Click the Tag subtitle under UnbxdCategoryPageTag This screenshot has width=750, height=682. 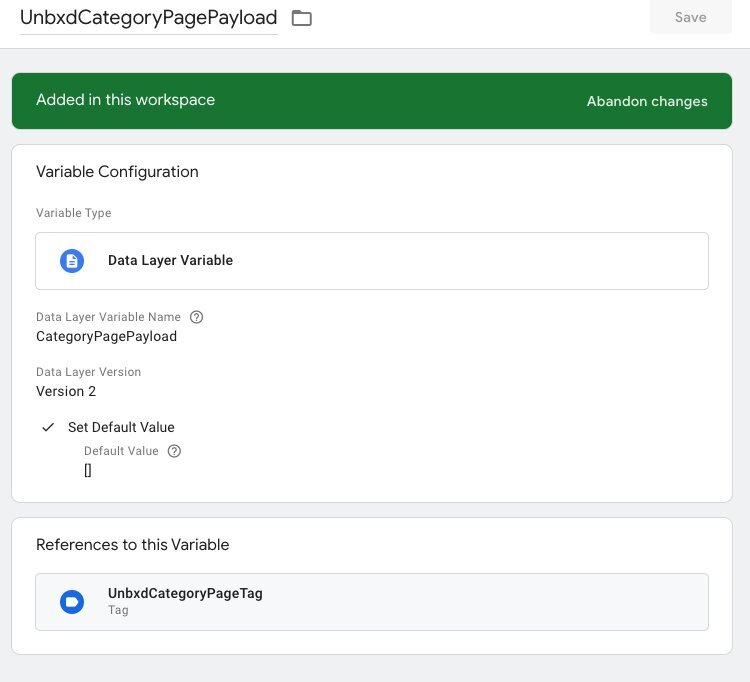click(x=118, y=610)
